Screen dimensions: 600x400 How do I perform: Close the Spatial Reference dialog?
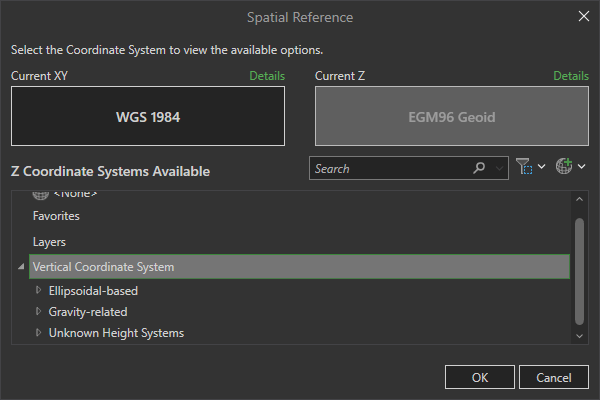[584, 16]
